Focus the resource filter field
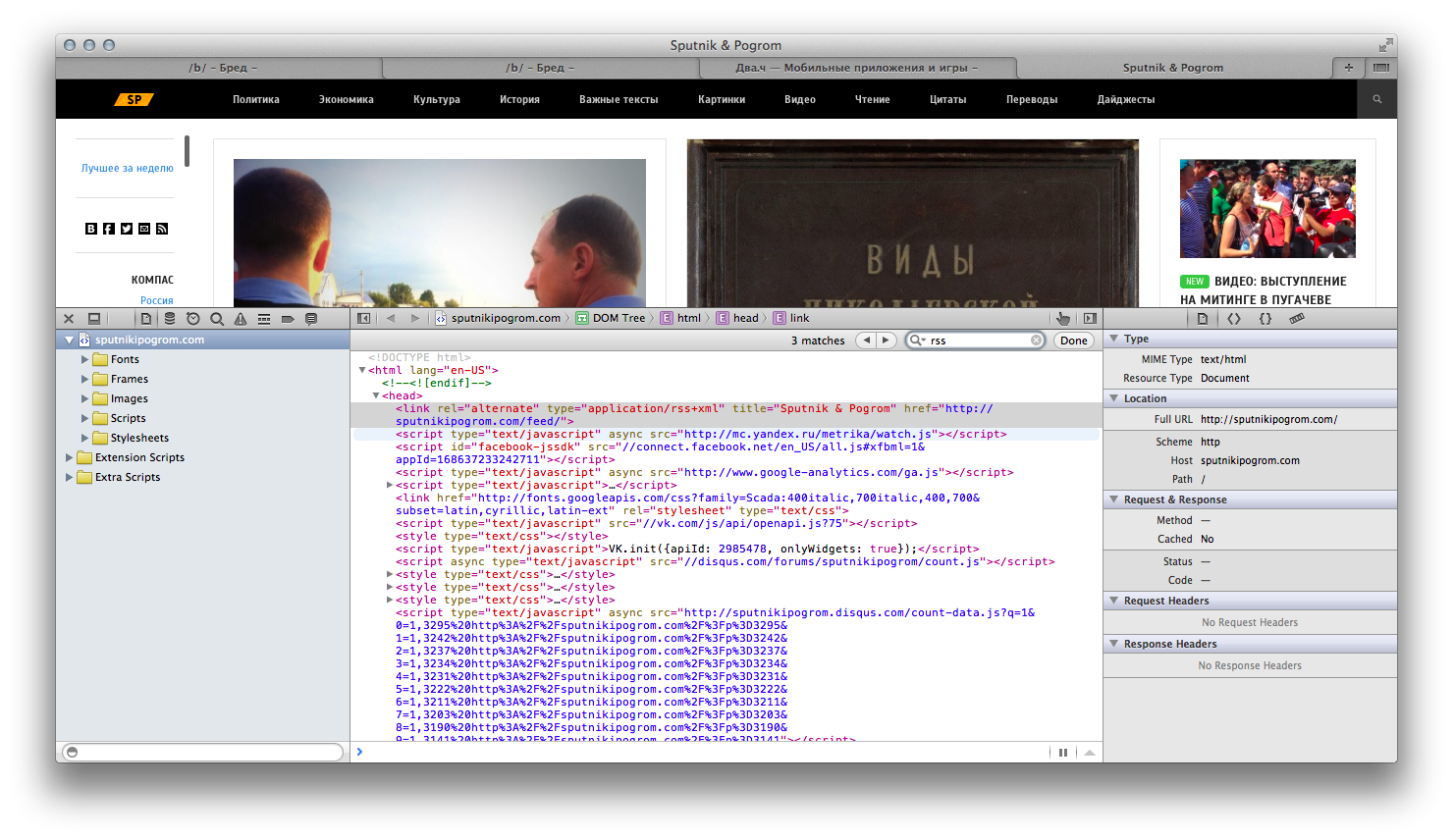This screenshot has width=1453, height=840. pos(203,753)
